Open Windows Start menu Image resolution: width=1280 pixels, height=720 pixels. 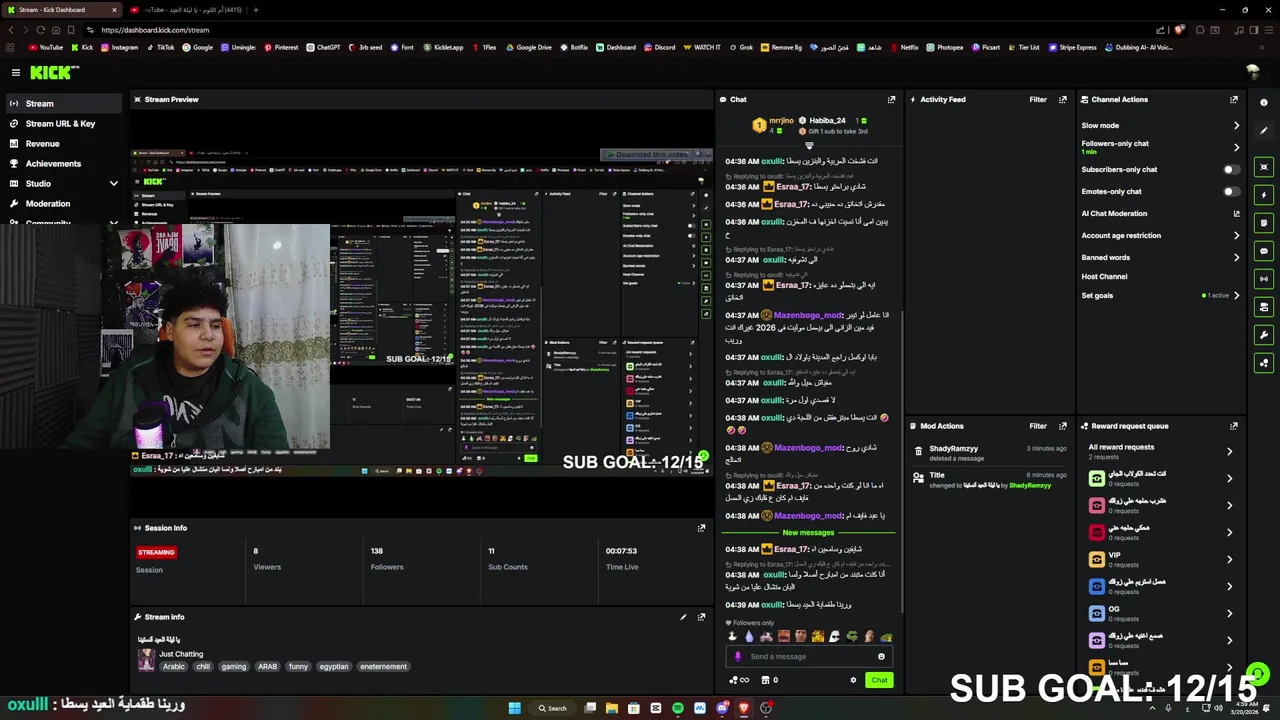[514, 708]
